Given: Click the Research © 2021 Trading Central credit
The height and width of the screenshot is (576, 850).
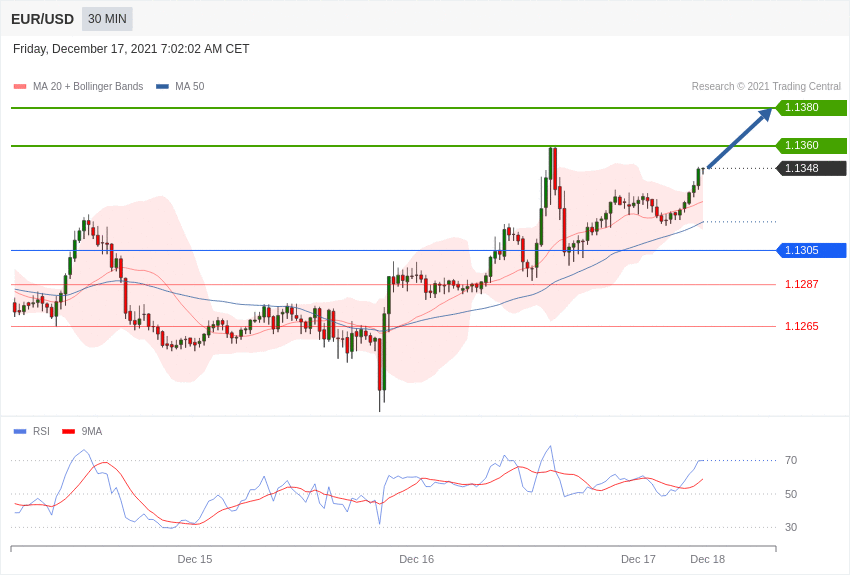Looking at the screenshot, I should (x=766, y=86).
